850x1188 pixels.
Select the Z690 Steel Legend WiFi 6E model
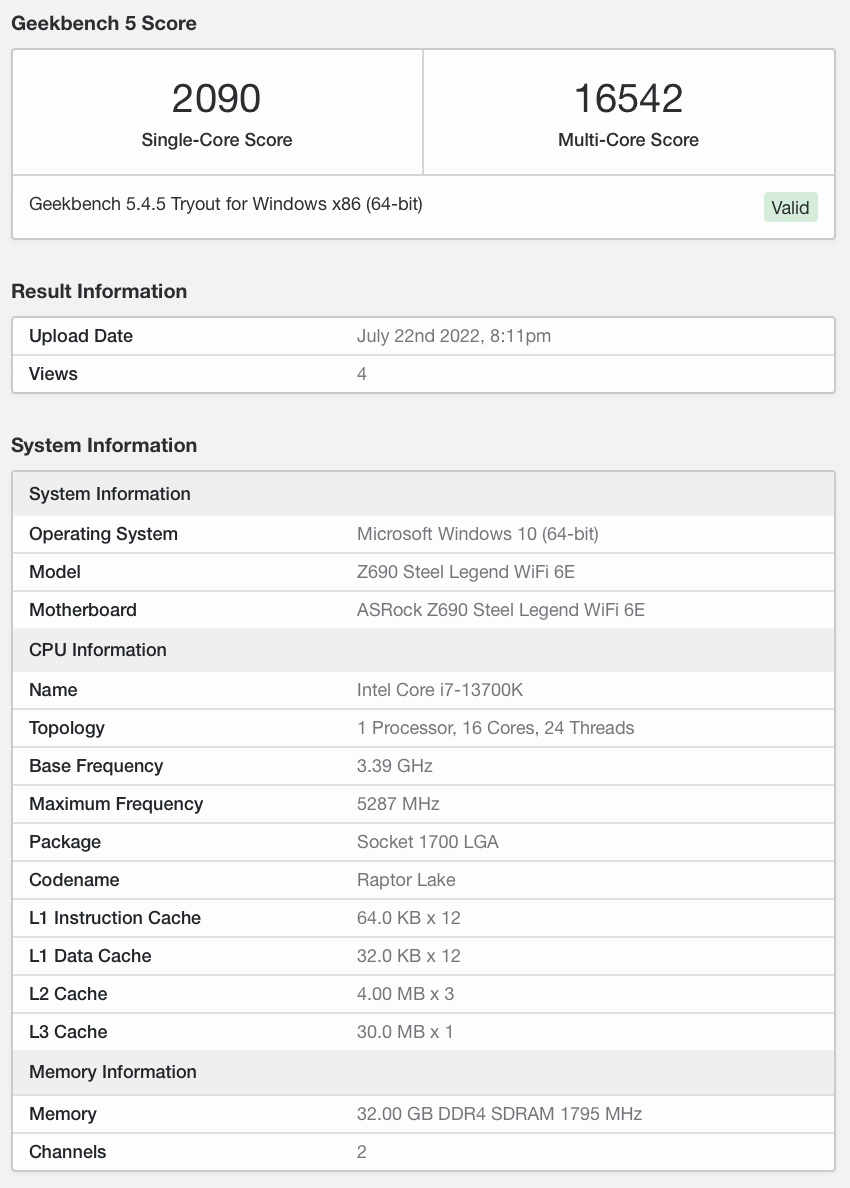pyautogui.click(x=464, y=572)
